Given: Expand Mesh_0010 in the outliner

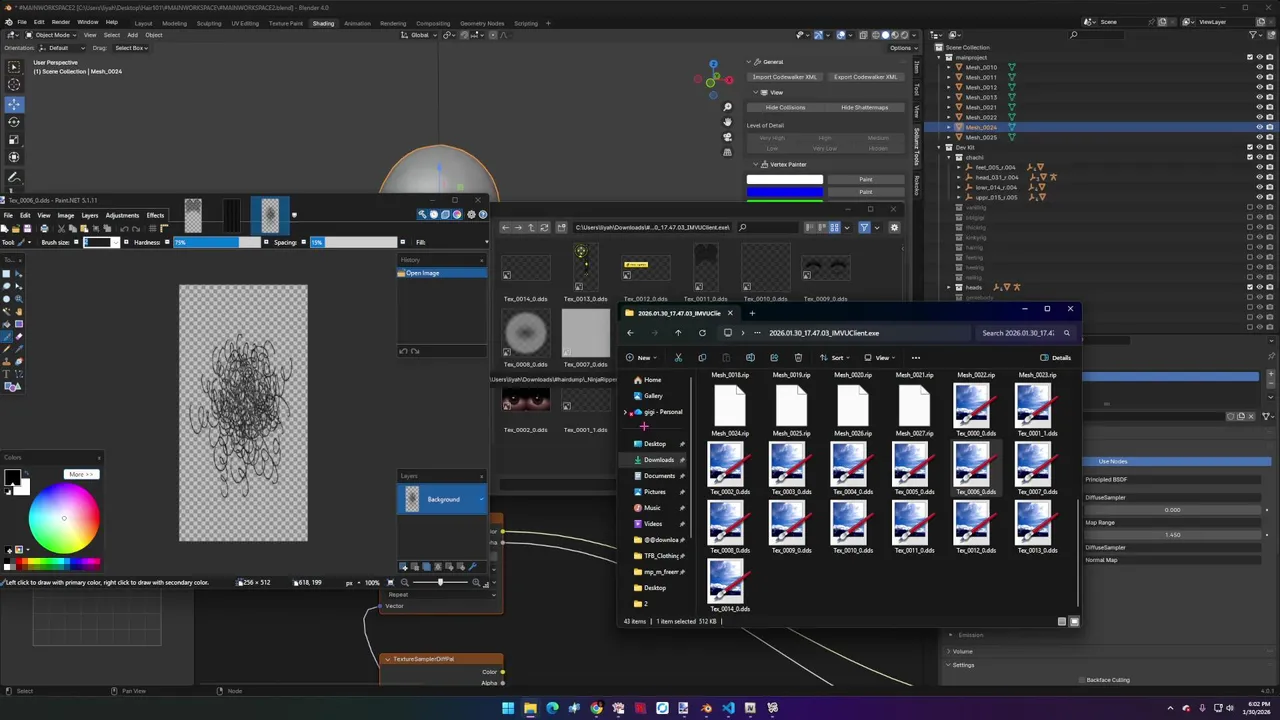Looking at the screenshot, I should click(x=950, y=67).
